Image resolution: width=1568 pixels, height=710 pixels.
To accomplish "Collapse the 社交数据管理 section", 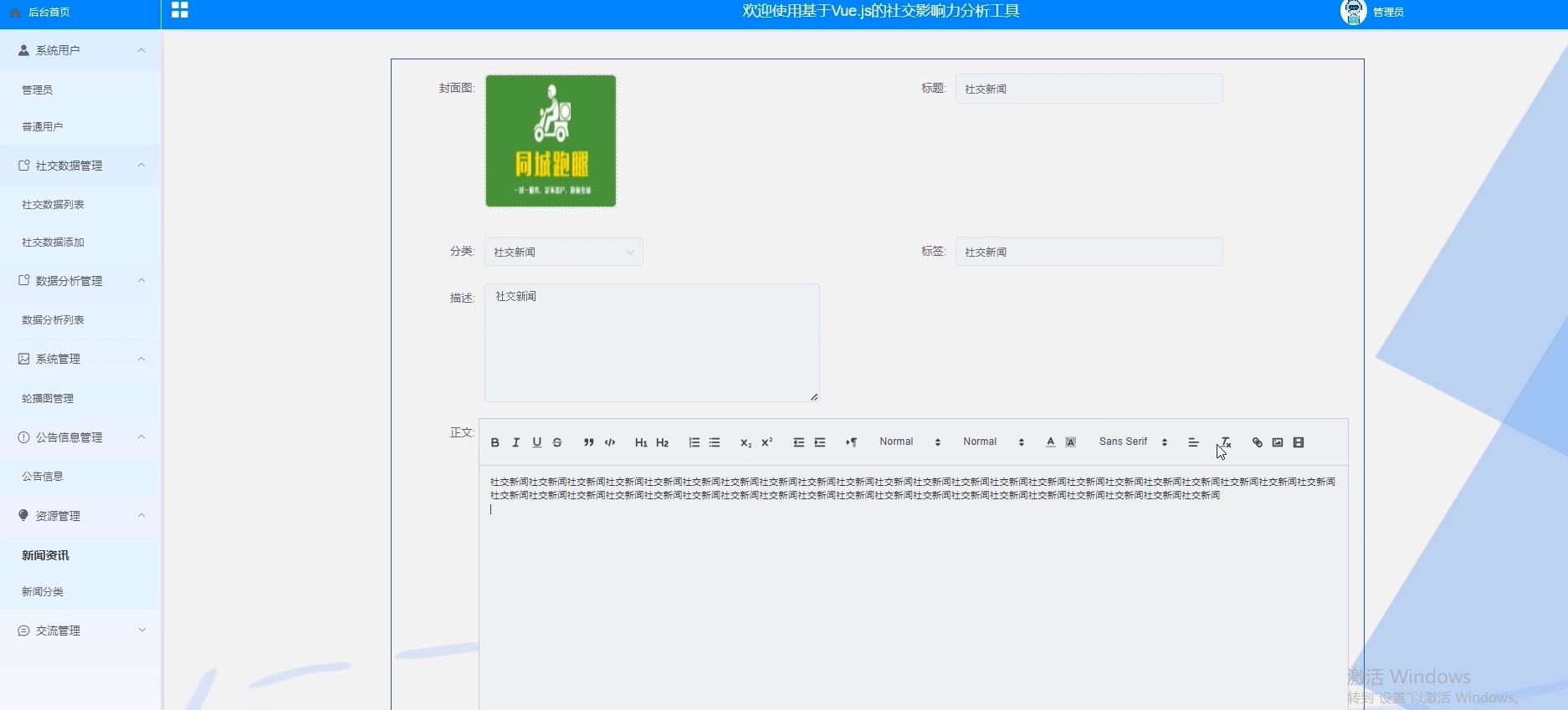I will pyautogui.click(x=80, y=166).
